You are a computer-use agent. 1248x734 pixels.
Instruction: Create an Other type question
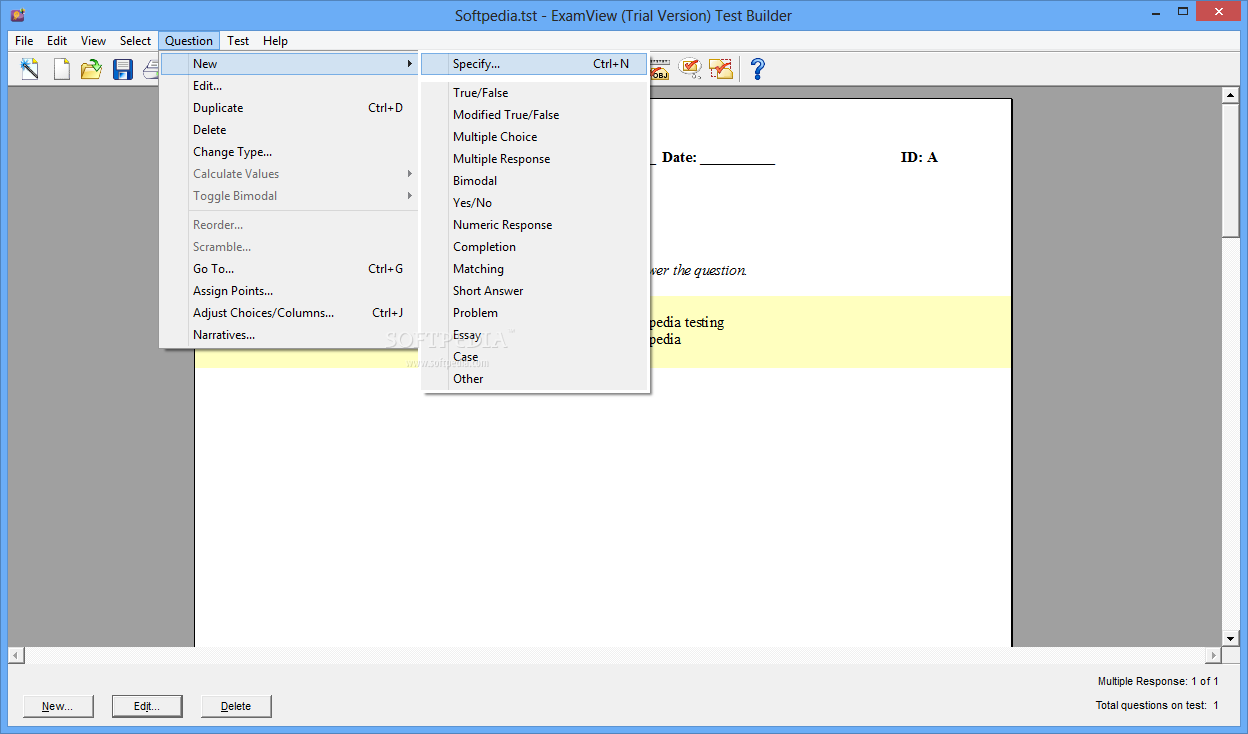535,379
